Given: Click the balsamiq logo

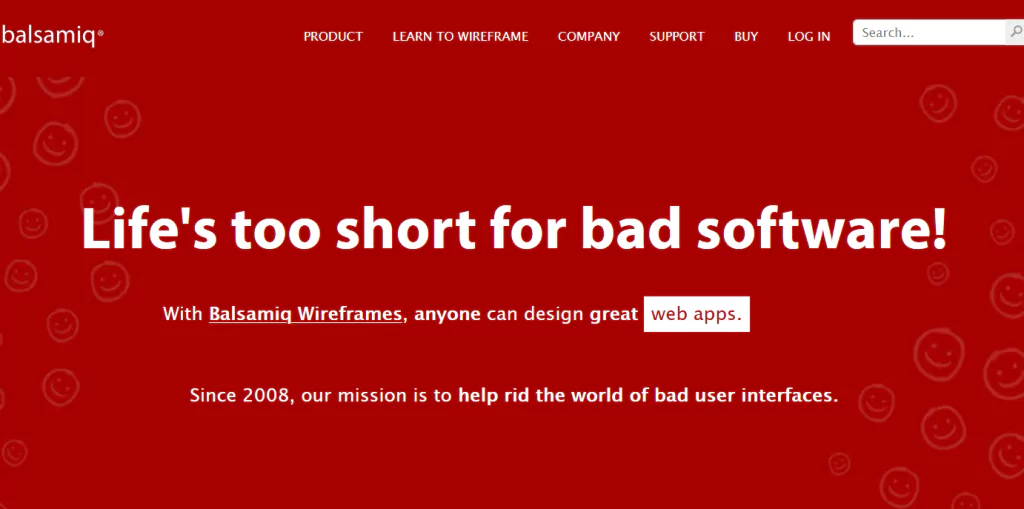Looking at the screenshot, I should click(x=52, y=36).
